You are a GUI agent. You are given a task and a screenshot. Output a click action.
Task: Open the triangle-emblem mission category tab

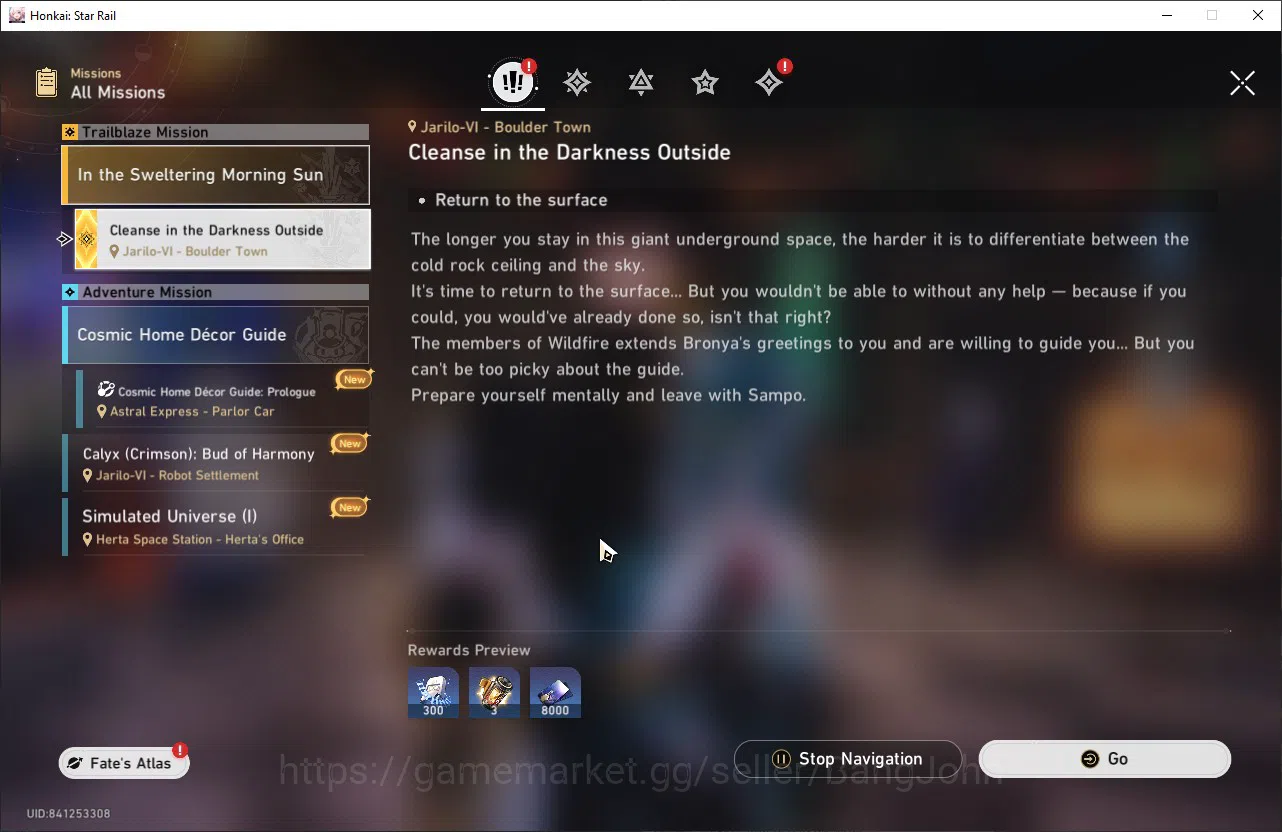641,82
